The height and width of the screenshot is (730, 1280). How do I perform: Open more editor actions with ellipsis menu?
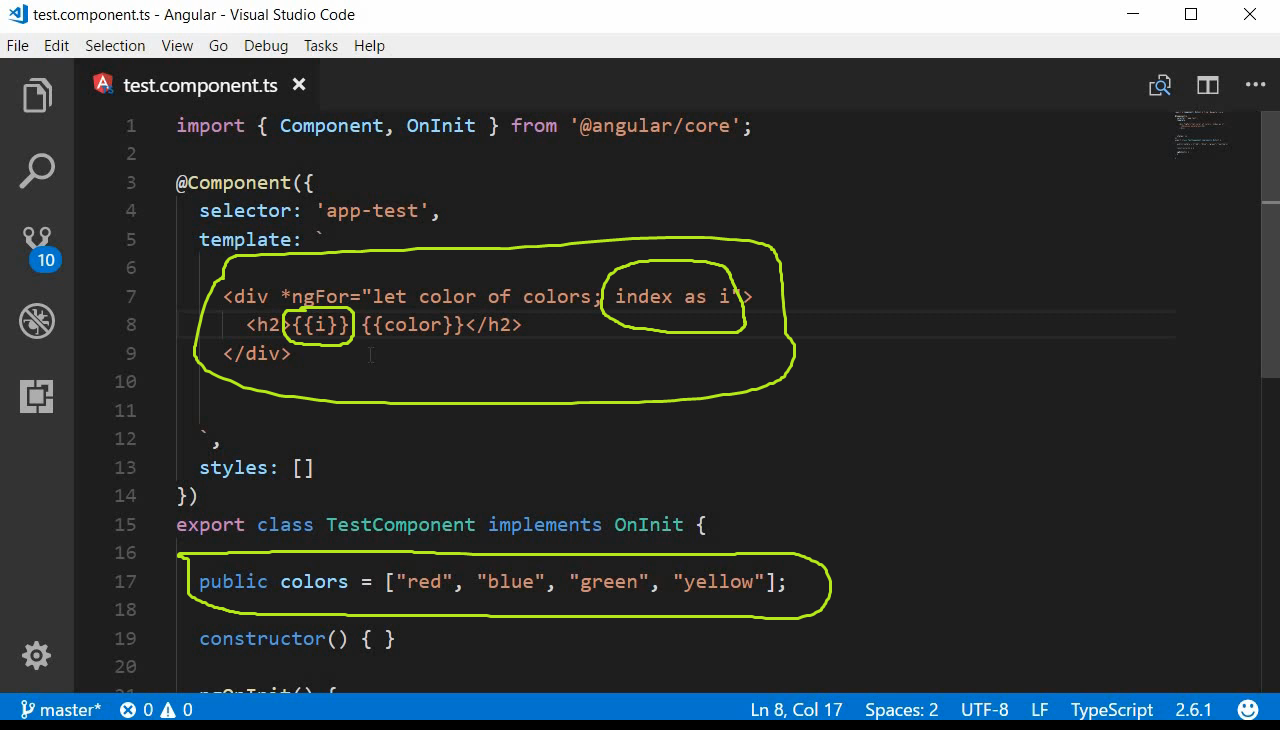(x=1255, y=85)
